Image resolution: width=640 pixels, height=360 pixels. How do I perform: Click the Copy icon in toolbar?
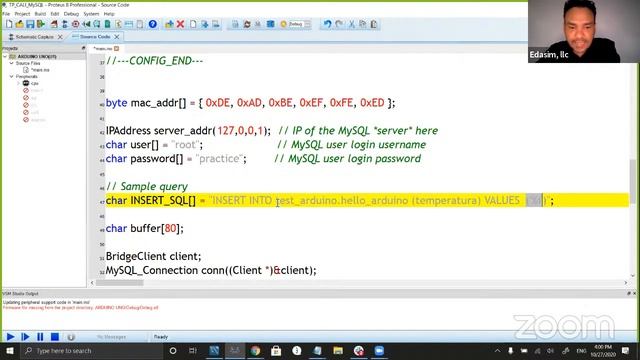click(362, 24)
